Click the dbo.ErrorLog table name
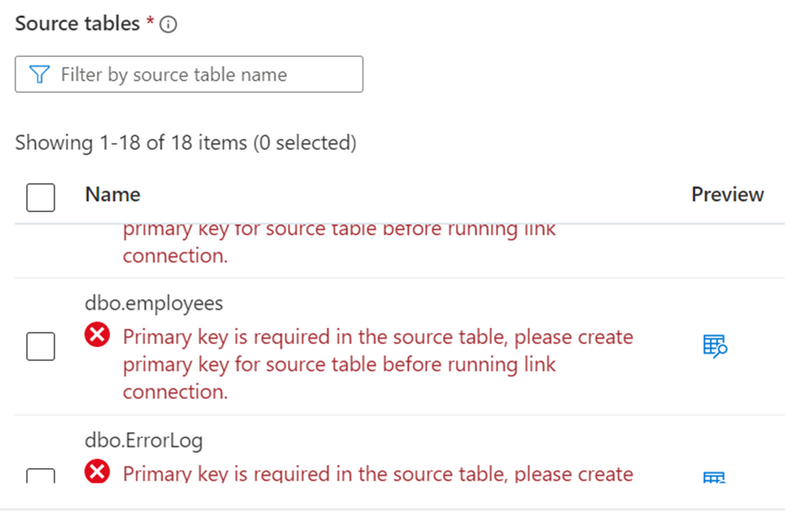785x519 pixels. pyautogui.click(x=144, y=440)
